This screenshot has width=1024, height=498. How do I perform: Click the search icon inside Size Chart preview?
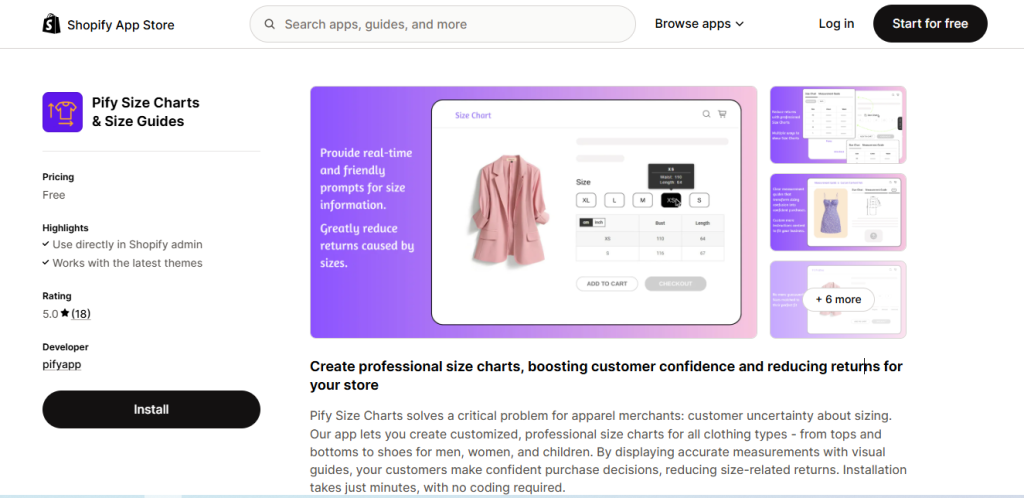(x=706, y=114)
